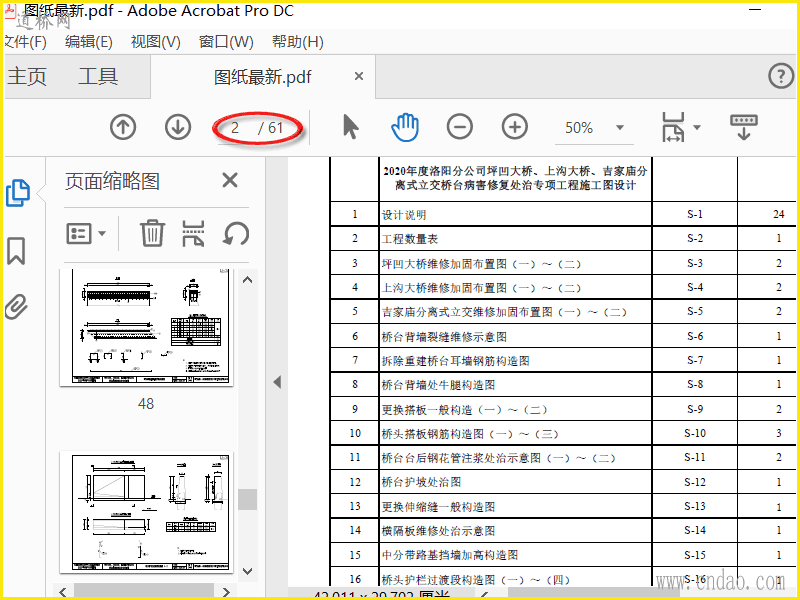Click thumbnail panel scroll down arrow
The width and height of the screenshot is (800, 600).
click(247, 571)
